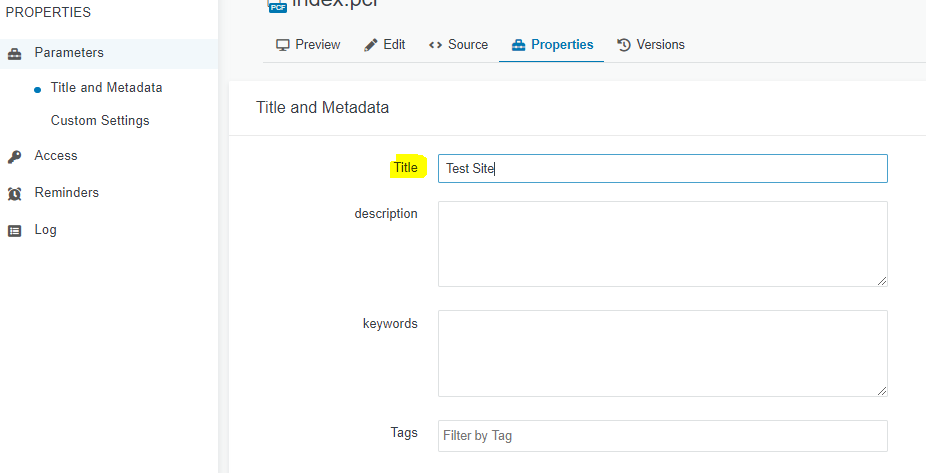Click the keywords box resize handle
The width and height of the screenshot is (926, 473).
tap(882, 390)
